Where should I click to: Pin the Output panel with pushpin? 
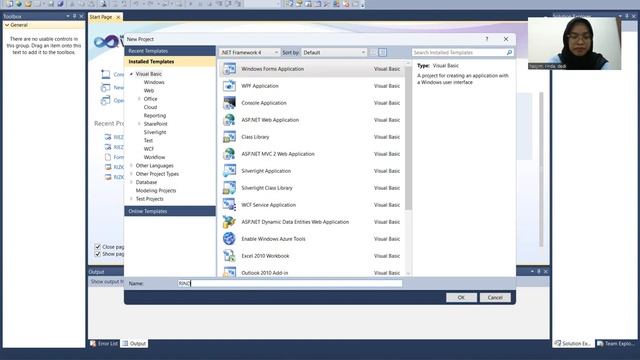click(539, 271)
